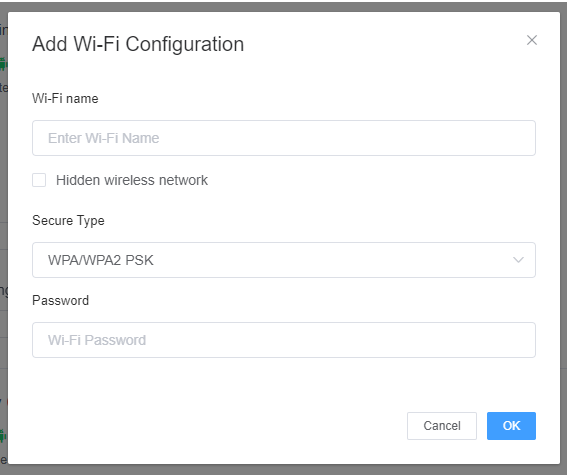Cancel the Wi-Fi configuration
The image size is (567, 475).
click(442, 426)
